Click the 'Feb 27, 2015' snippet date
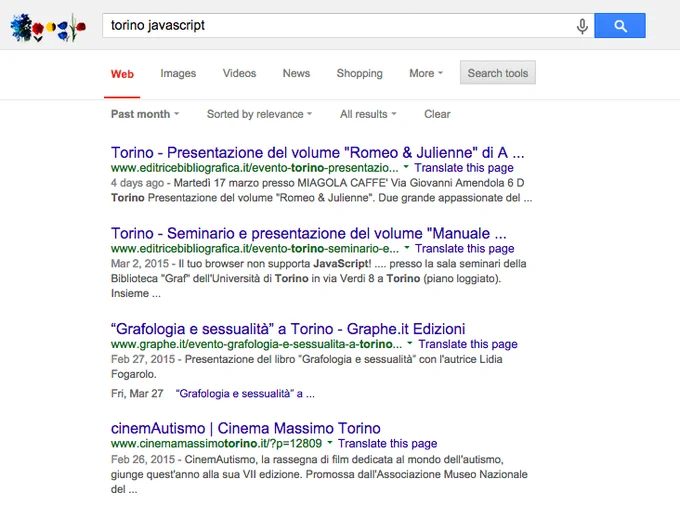 pyautogui.click(x=143, y=359)
